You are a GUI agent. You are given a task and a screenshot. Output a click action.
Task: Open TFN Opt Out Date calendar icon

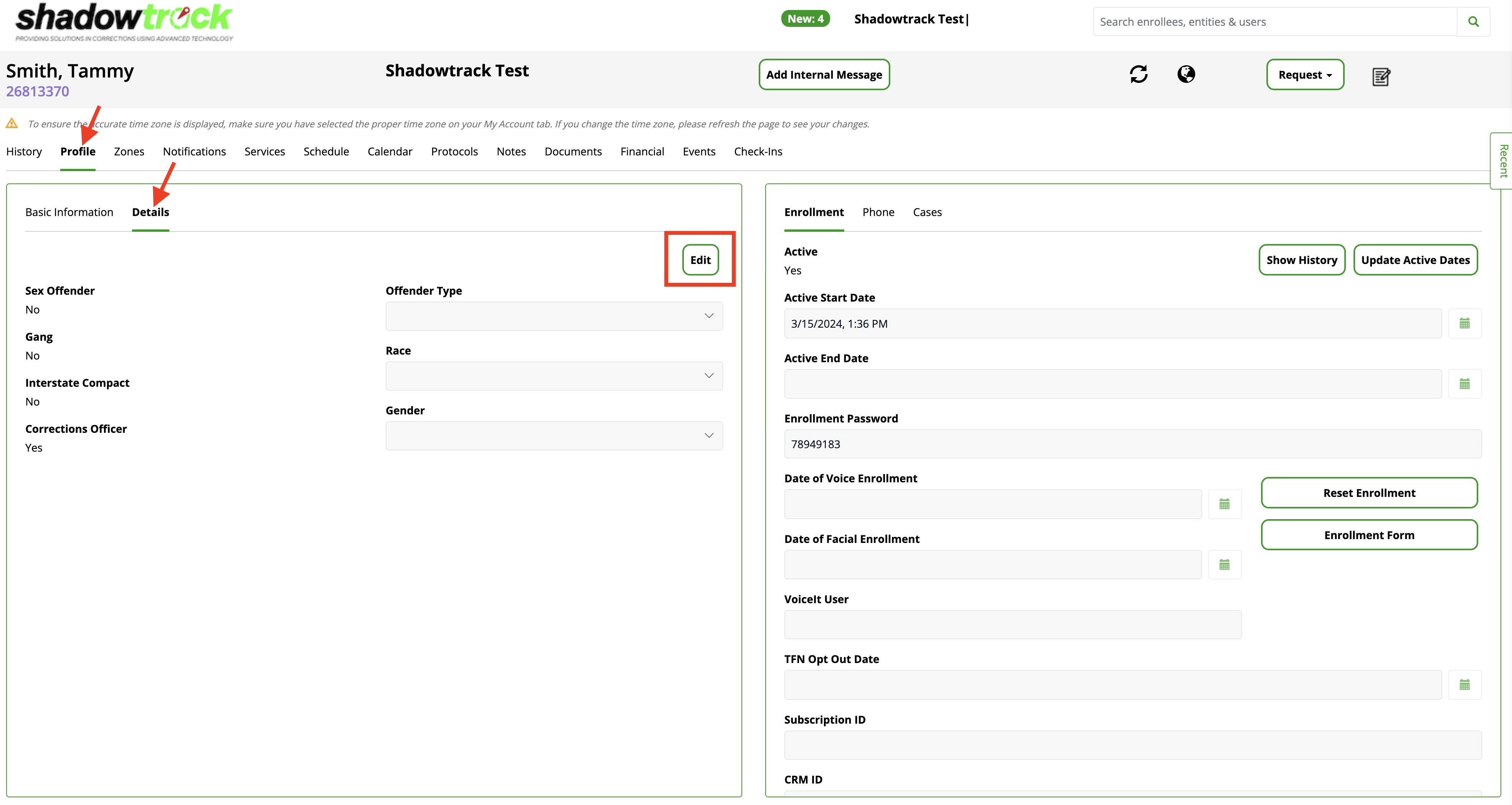[x=1464, y=685]
